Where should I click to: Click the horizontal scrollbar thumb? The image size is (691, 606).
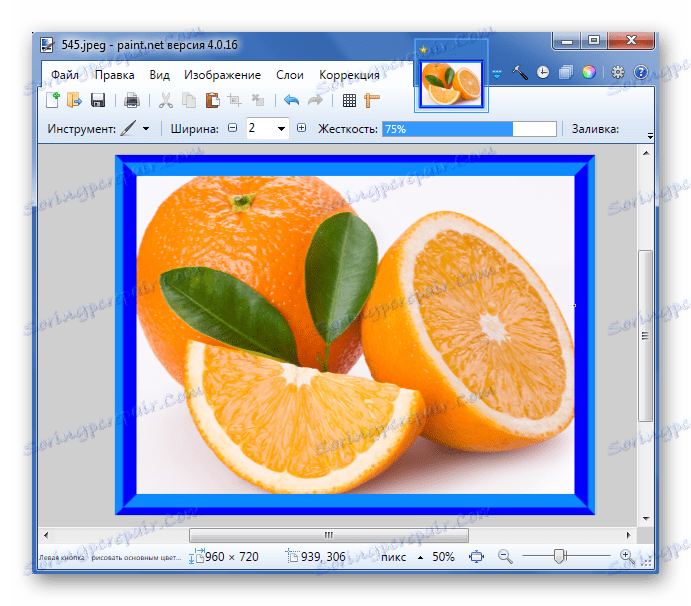pos(329,535)
